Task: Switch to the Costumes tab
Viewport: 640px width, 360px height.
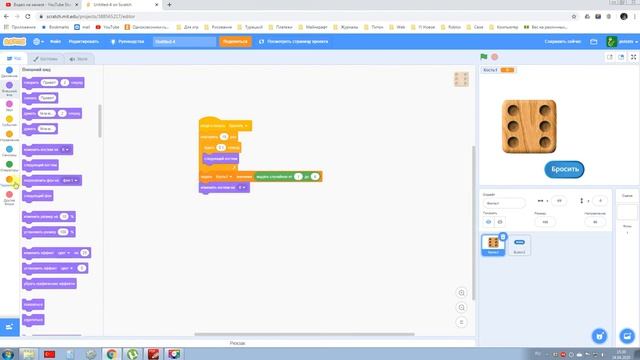Action: click(46, 59)
